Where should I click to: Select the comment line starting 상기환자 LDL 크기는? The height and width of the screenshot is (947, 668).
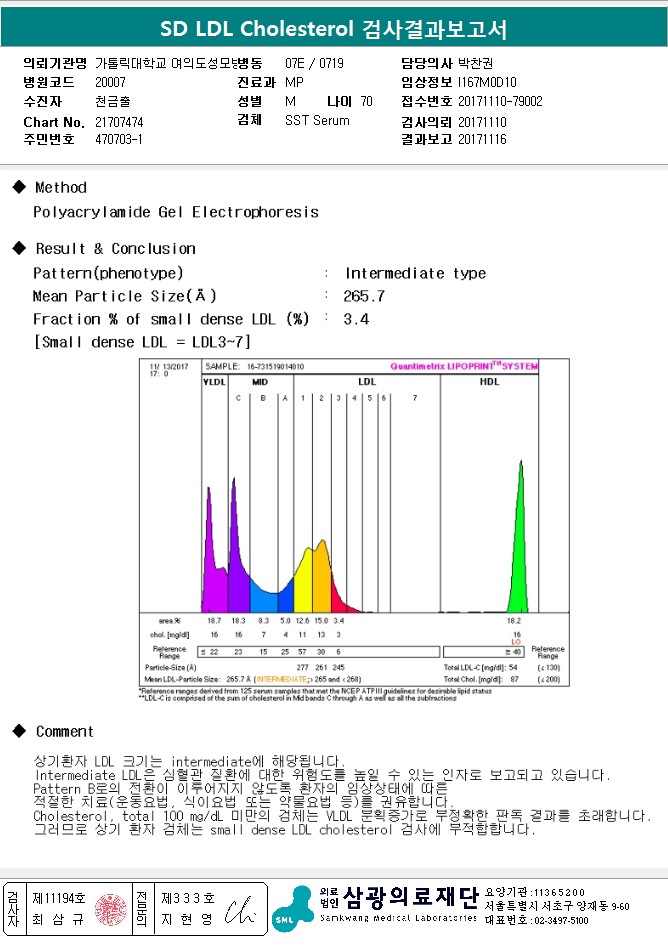[189, 761]
